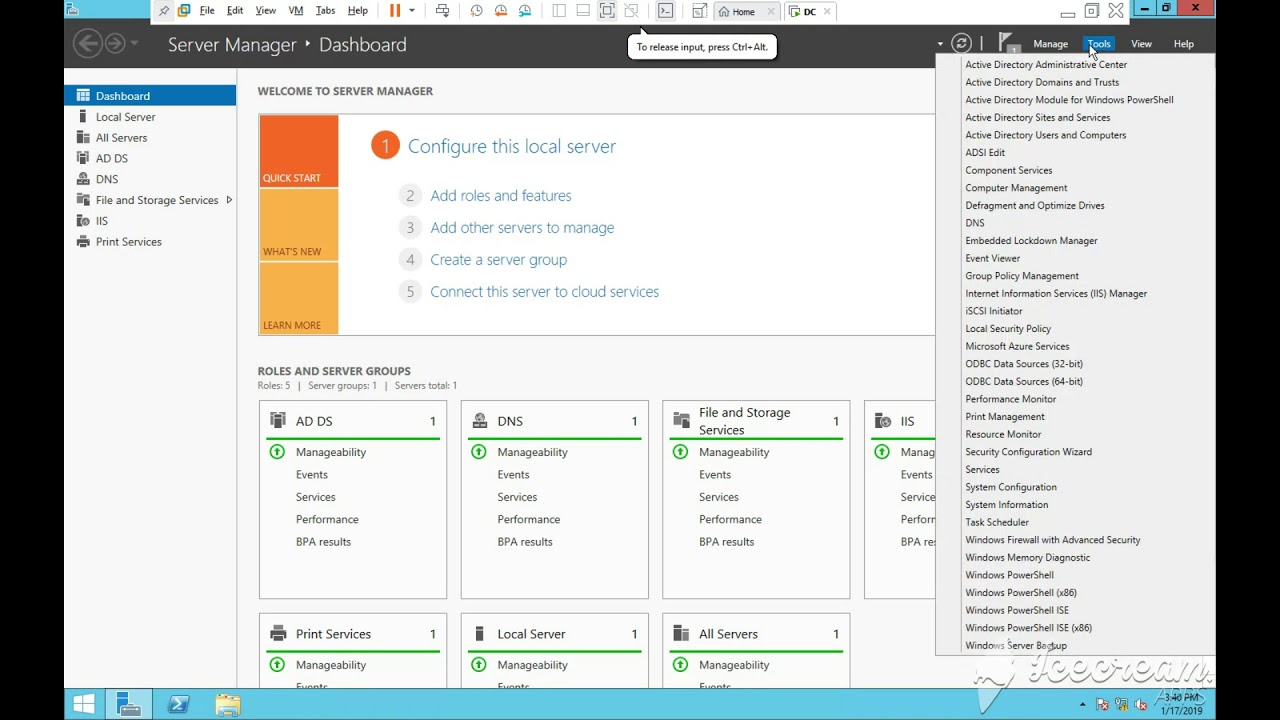Open Computer Management from Tools menu
Image resolution: width=1280 pixels, height=720 pixels.
pos(1016,188)
